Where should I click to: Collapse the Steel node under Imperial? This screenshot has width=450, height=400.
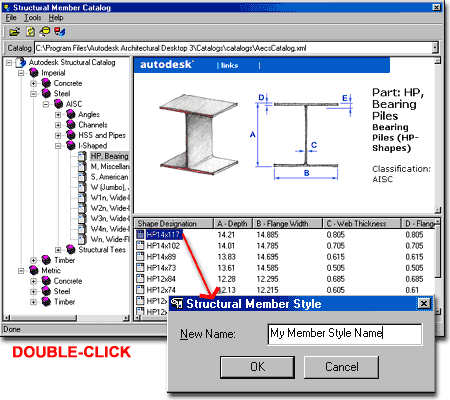tap(33, 94)
